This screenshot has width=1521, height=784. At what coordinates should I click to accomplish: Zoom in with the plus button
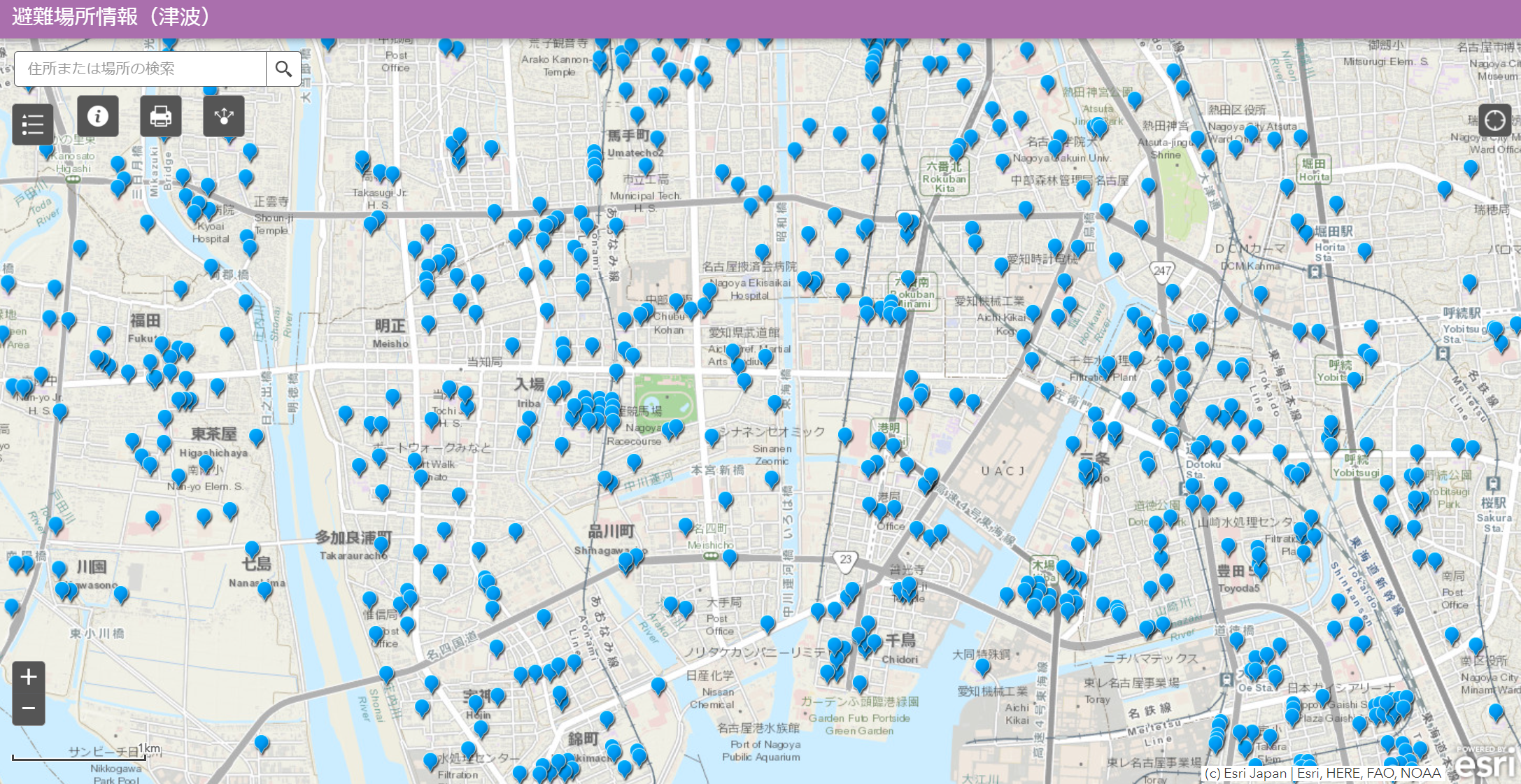29,677
